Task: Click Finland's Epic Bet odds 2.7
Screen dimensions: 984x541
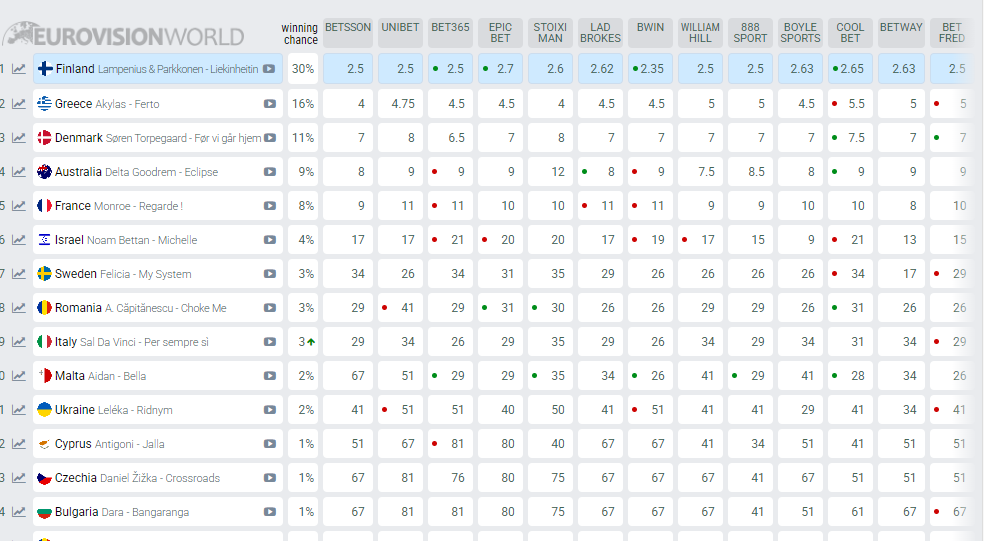Action: 500,69
